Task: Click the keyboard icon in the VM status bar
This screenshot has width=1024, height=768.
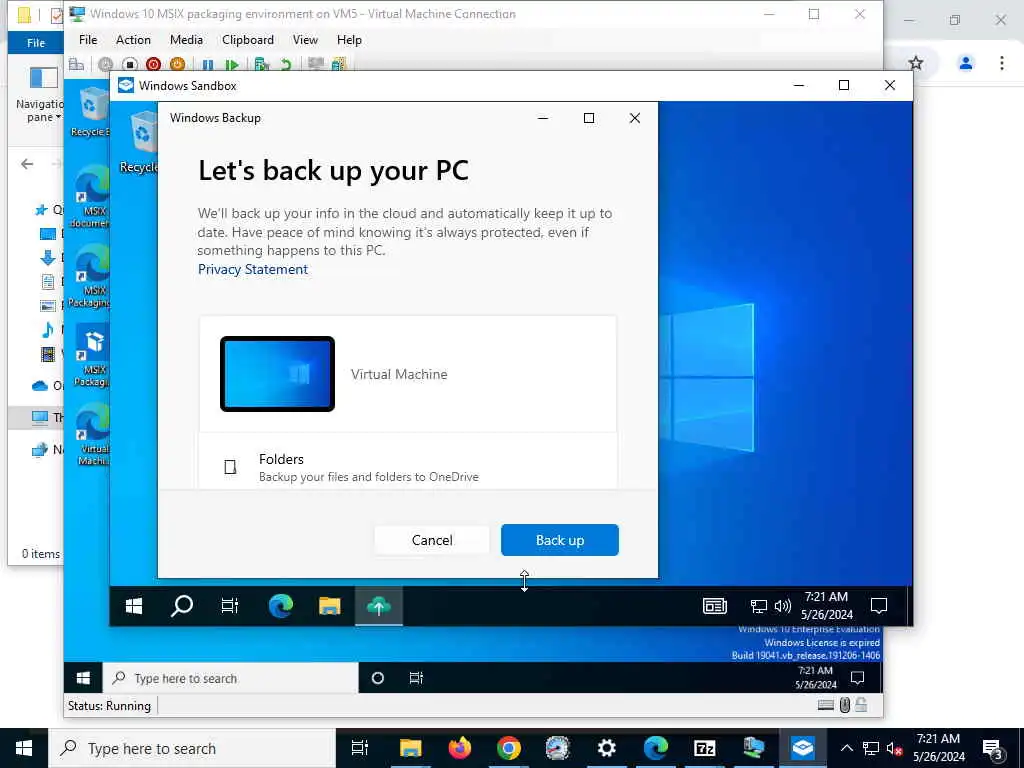Action: click(825, 705)
